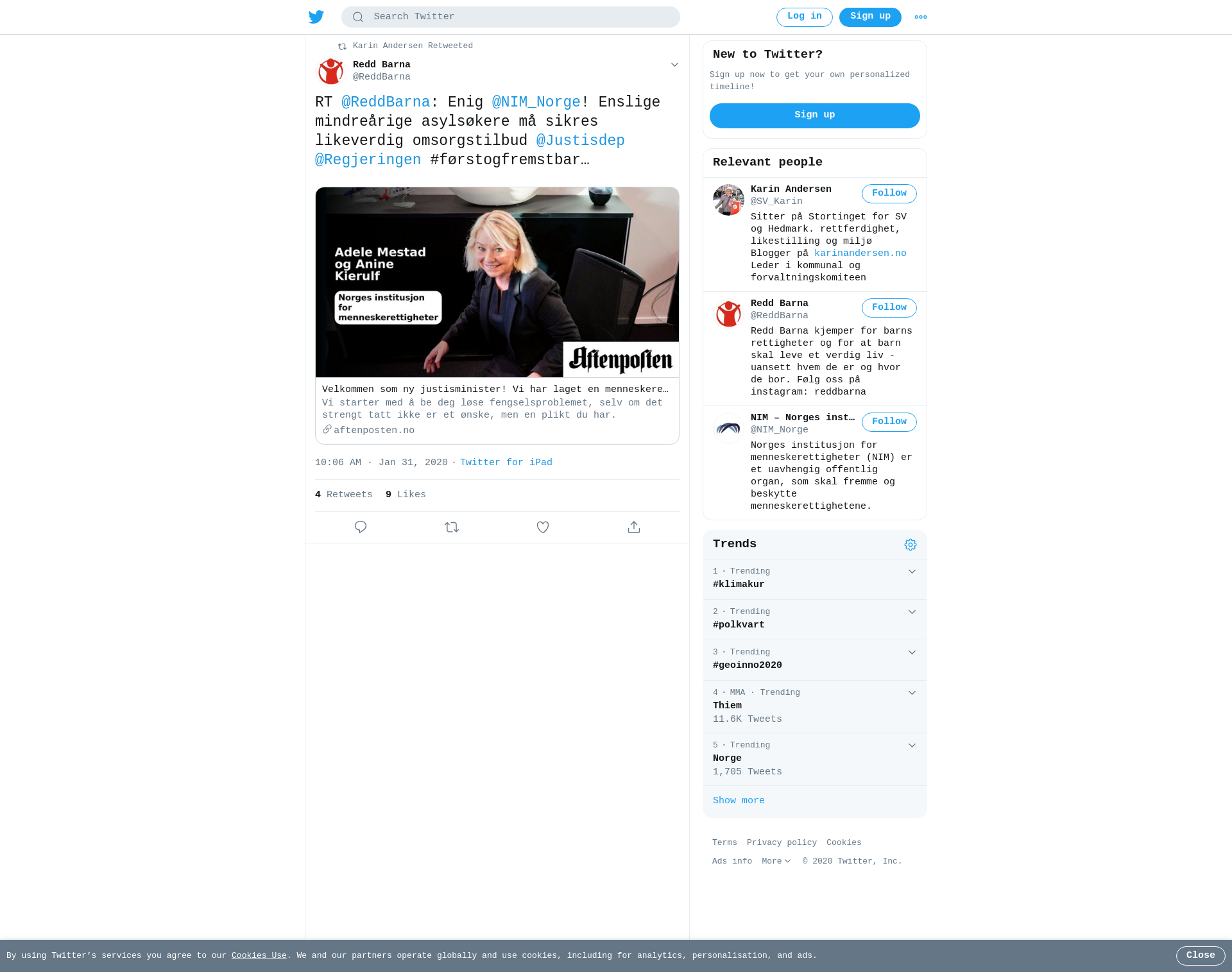Open More dropdown in footer
1232x972 pixels.
coord(776,862)
